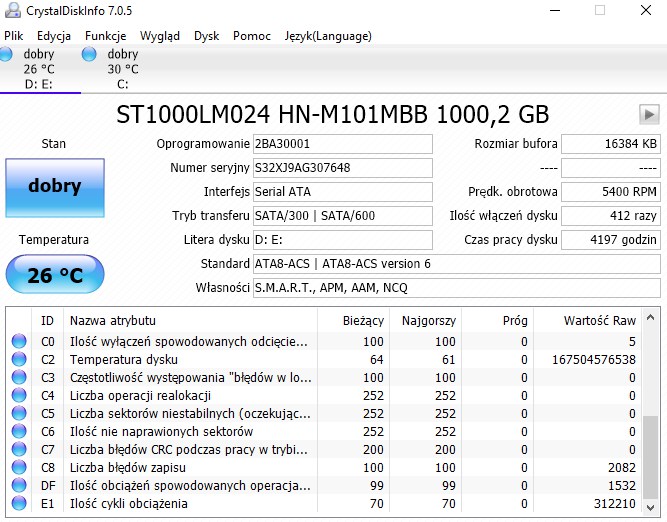Click the Prędk. obrotowa value 5400 RPM
The height and width of the screenshot is (522, 667).
point(611,191)
